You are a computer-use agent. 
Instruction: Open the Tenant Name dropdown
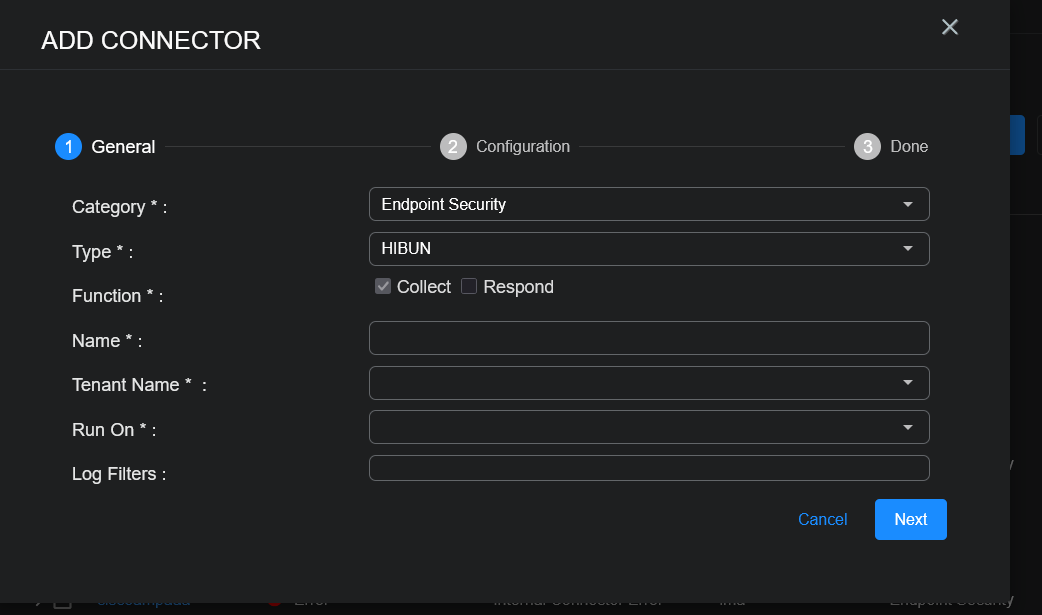[x=649, y=383]
